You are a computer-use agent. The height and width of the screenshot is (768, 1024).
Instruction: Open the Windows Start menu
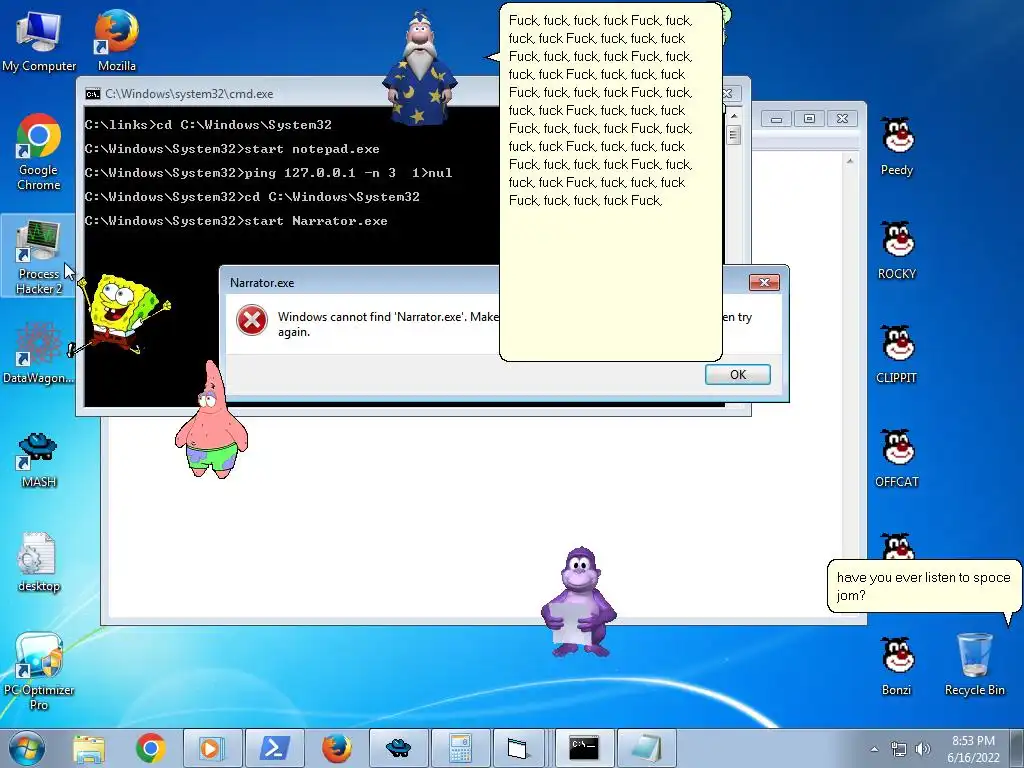27,748
